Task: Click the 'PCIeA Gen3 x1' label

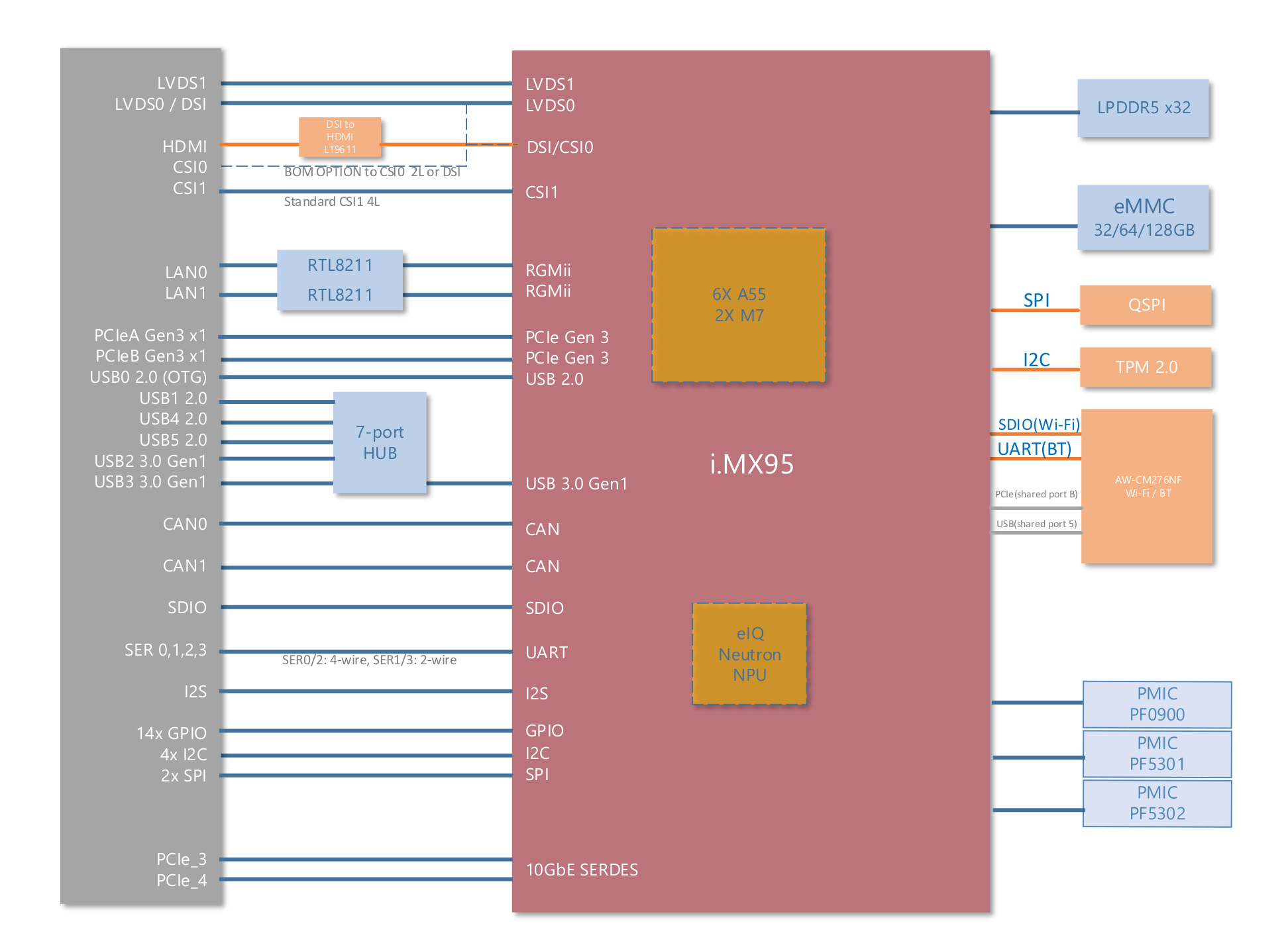Action: tap(150, 336)
